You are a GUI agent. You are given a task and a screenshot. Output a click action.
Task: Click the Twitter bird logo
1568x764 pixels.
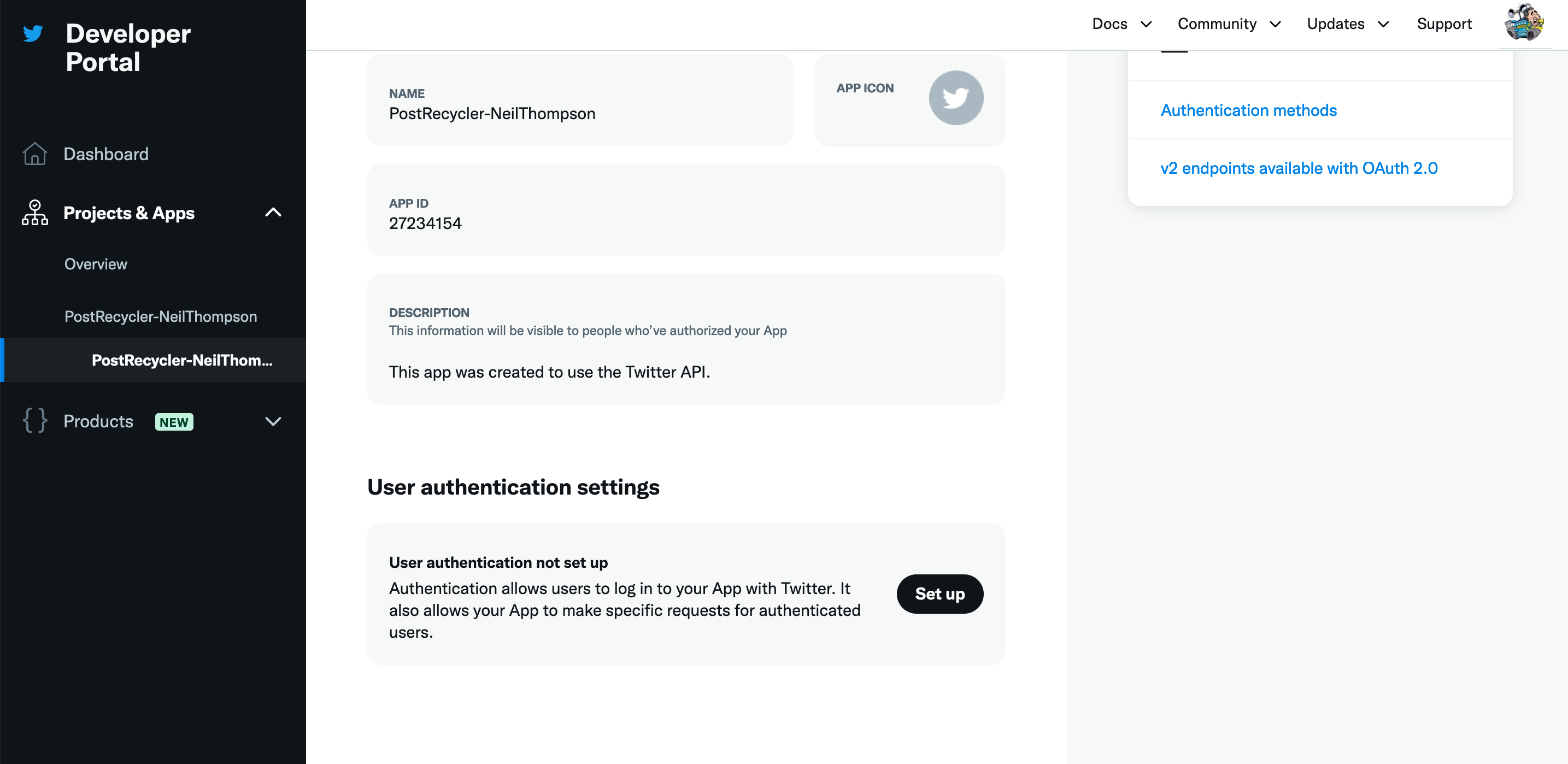33,33
